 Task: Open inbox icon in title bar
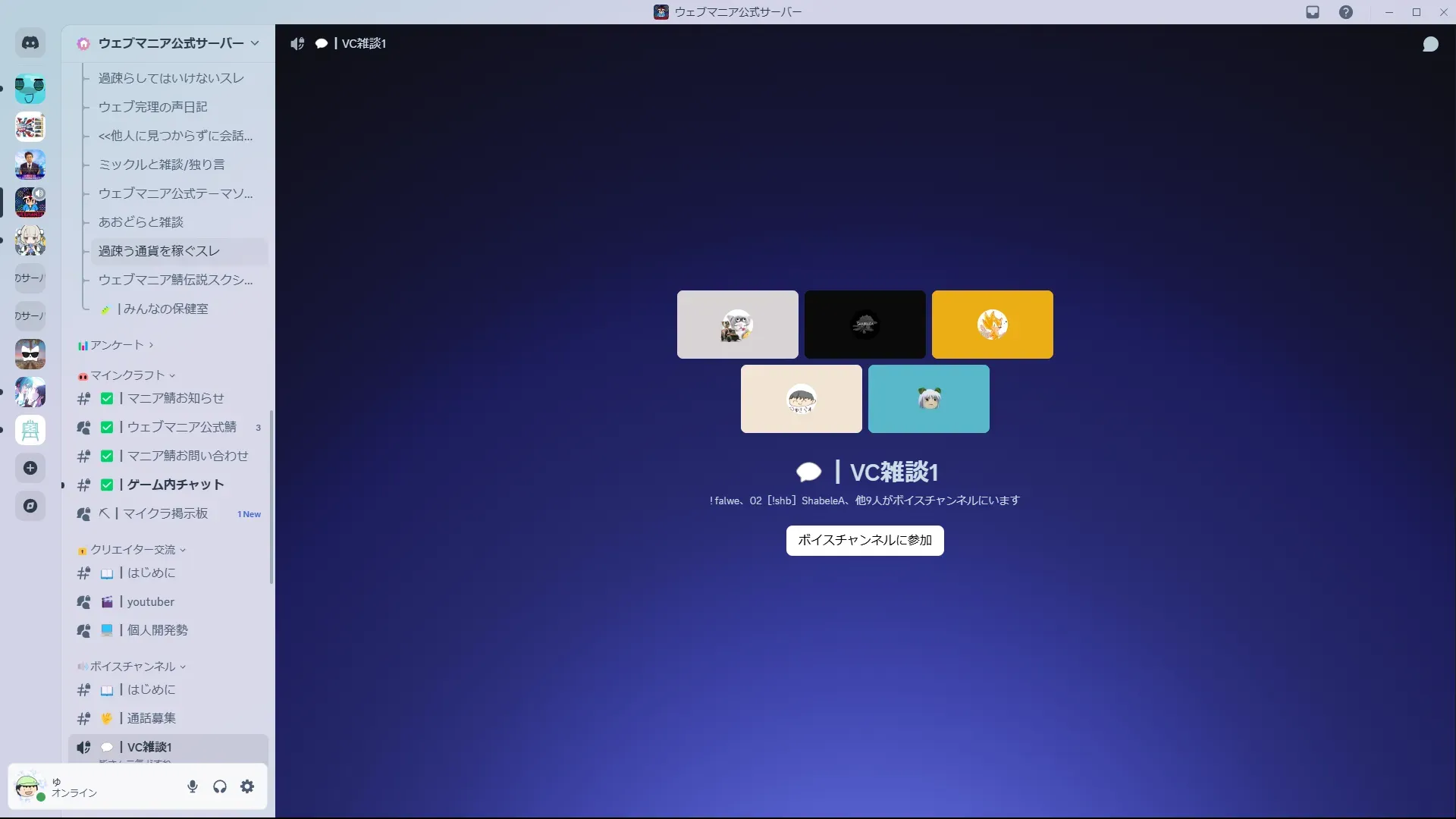pyautogui.click(x=1313, y=12)
